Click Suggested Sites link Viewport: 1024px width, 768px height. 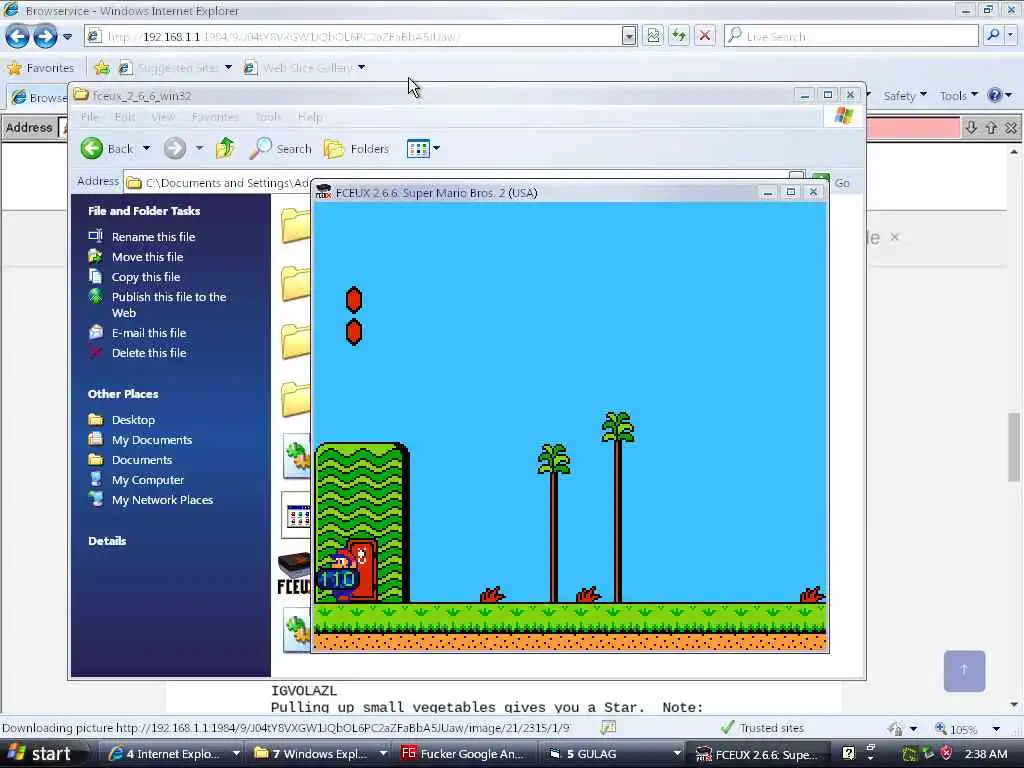(176, 67)
